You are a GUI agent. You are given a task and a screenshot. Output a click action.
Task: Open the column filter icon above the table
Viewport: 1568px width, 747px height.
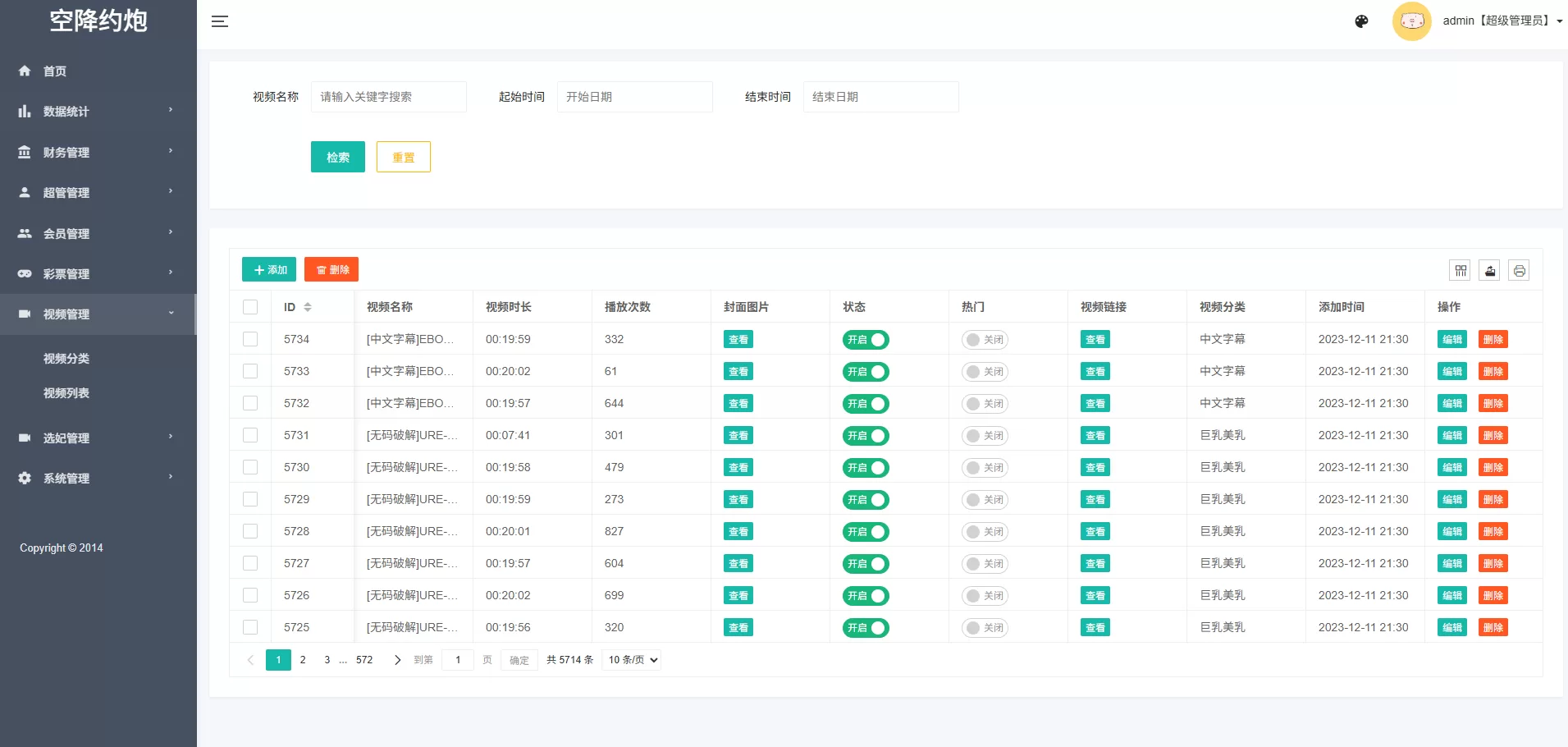(x=1461, y=270)
